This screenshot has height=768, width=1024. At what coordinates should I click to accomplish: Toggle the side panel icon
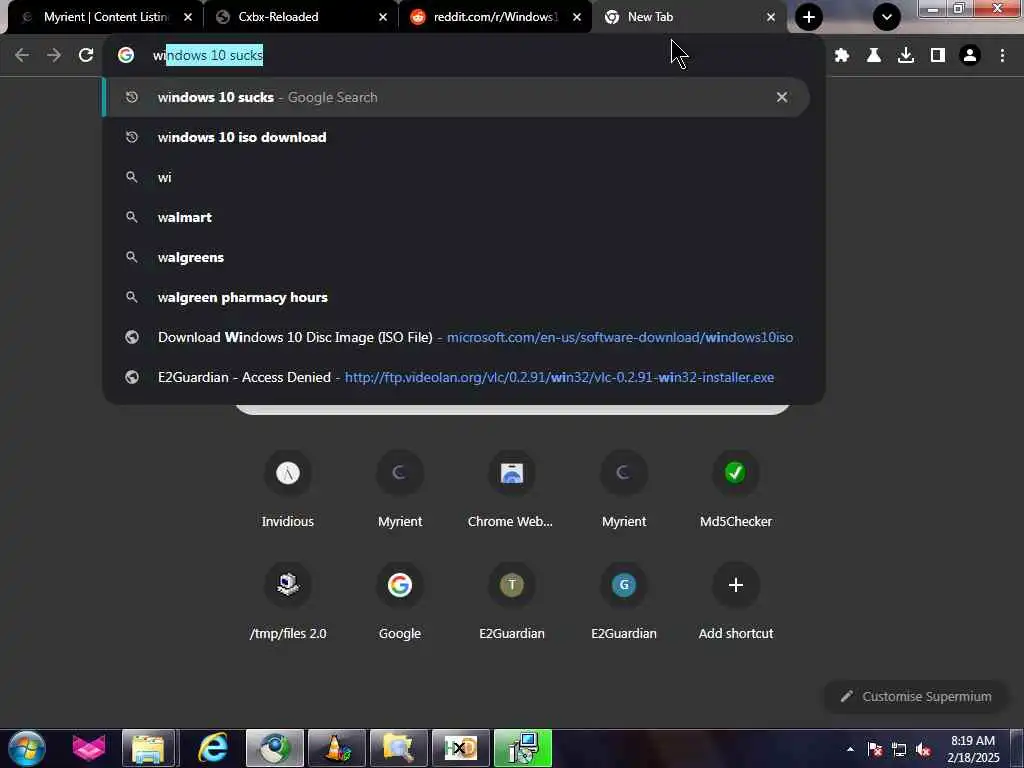pos(938,56)
